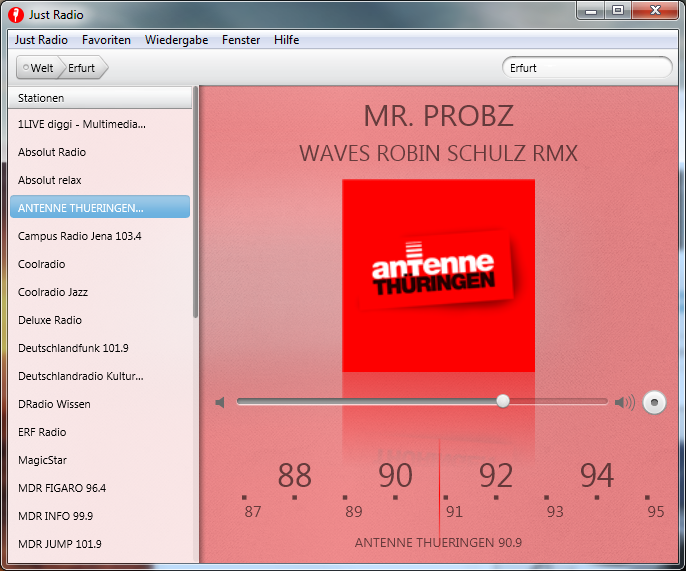Select station MagicStar
This screenshot has height=571, width=686.
tap(100, 460)
